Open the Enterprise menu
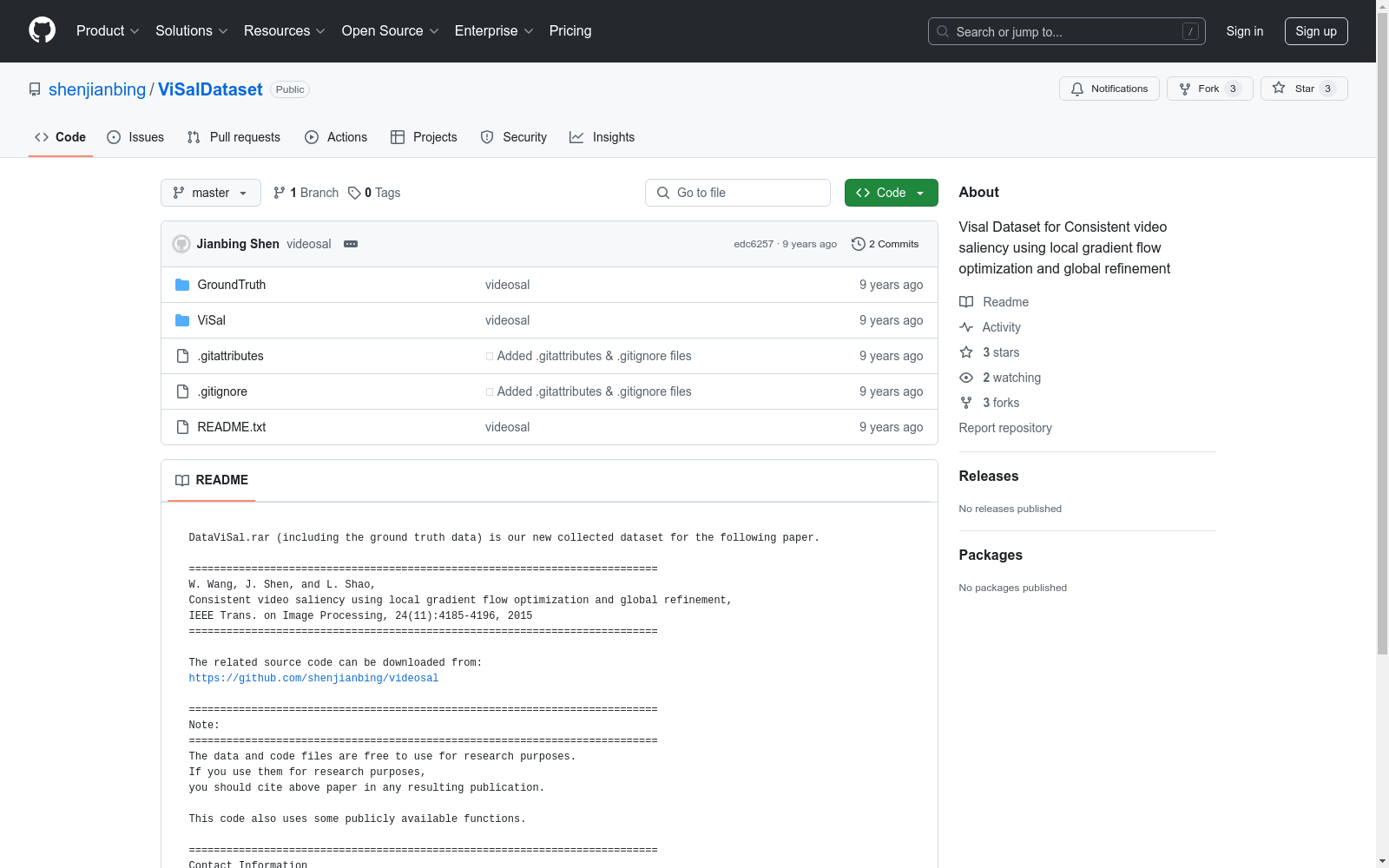Viewport: 1389px width, 868px height. [494, 30]
